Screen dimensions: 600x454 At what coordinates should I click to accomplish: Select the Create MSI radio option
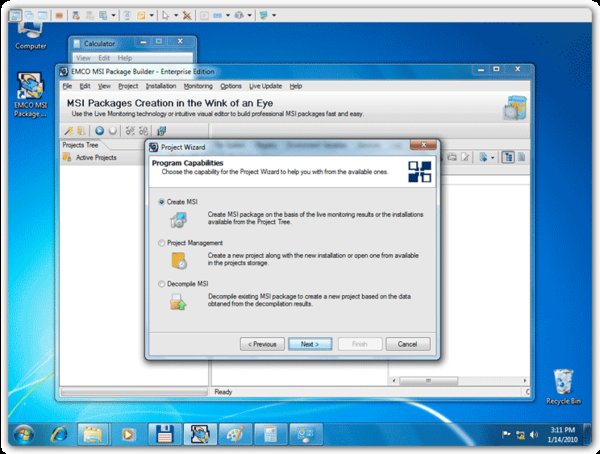(161, 202)
